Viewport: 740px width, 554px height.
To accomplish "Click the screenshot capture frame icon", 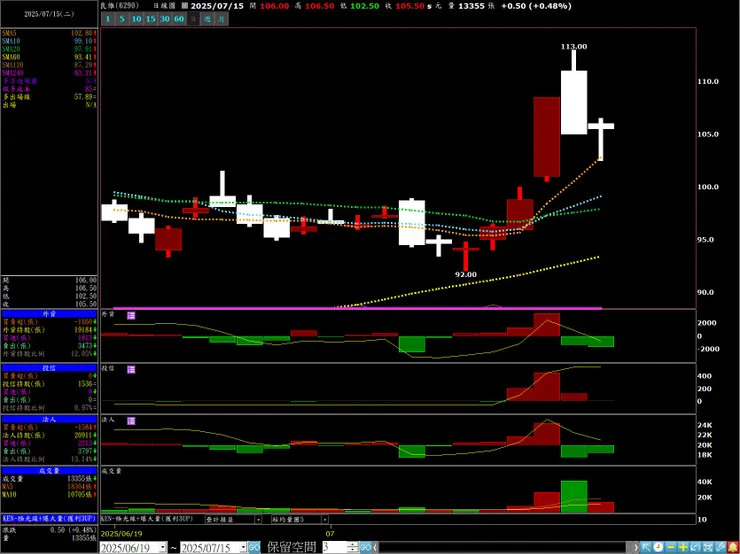I will tap(708, 547).
